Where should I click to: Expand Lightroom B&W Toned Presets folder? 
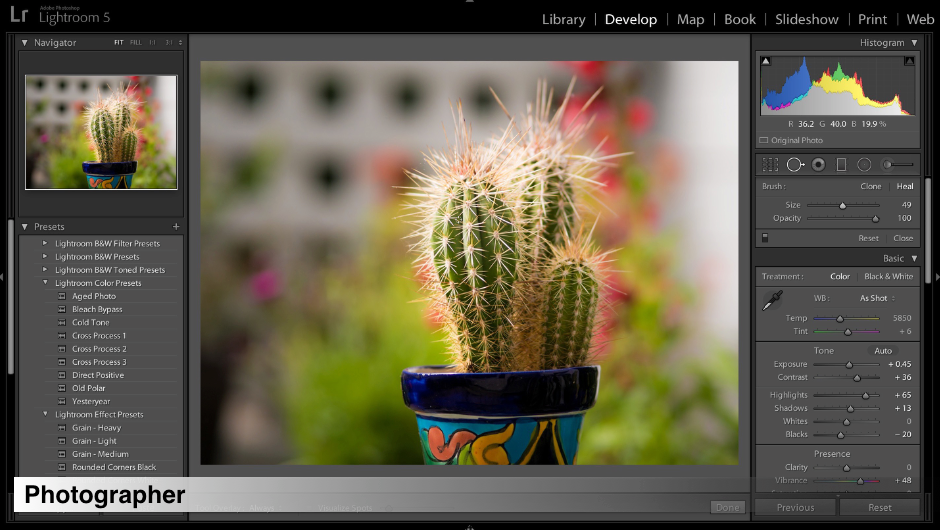click(44, 269)
